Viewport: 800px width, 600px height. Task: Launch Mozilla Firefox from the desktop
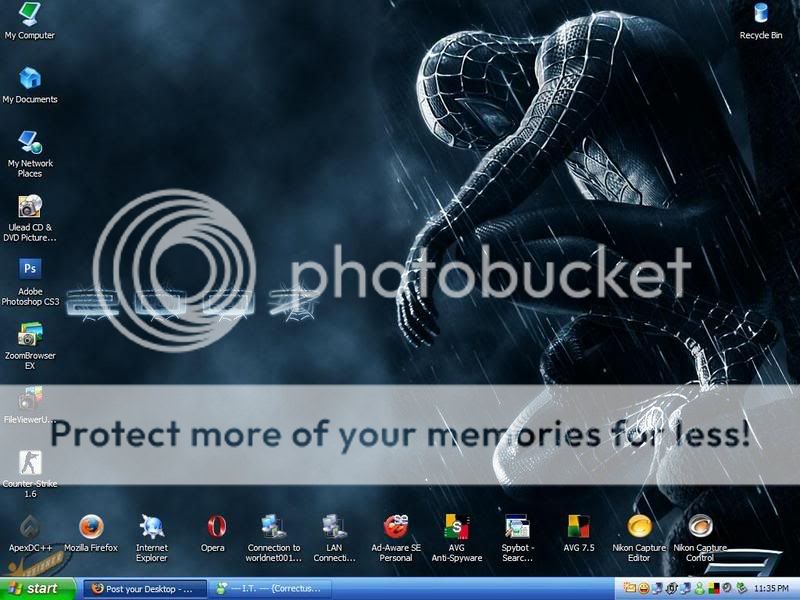pyautogui.click(x=91, y=533)
